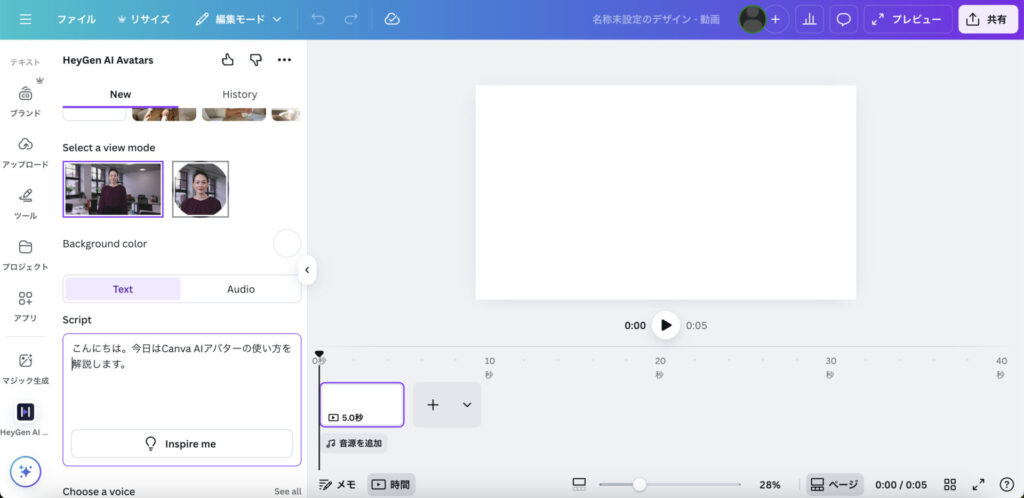Screen dimensions: 1024x498
Task: Open the アップロード sidebar panel
Action: pos(25,151)
